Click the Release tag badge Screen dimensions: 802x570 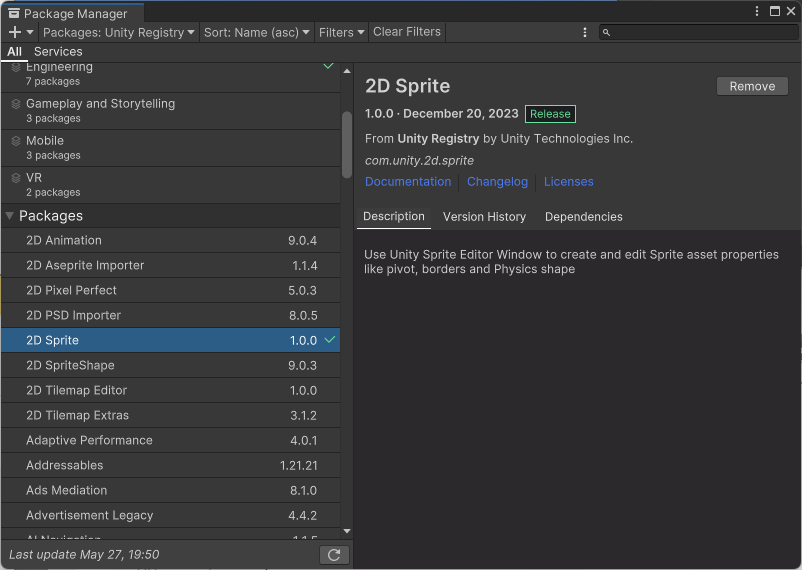550,114
